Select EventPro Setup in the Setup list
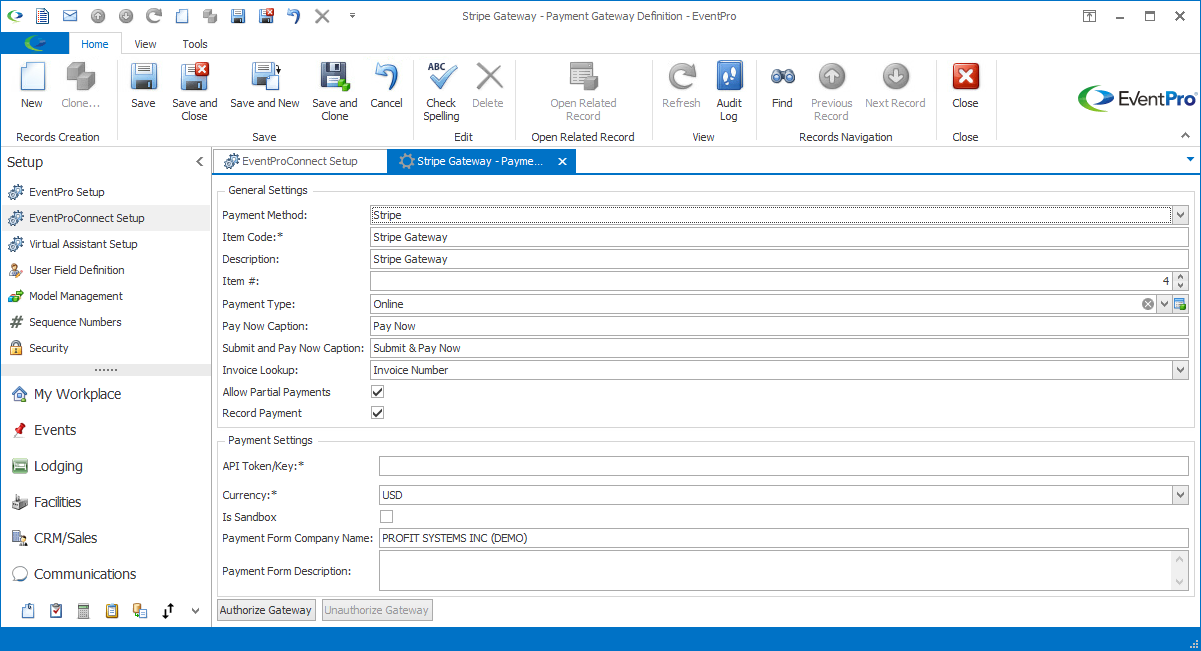Image resolution: width=1201 pixels, height=651 pixels. coord(106,192)
